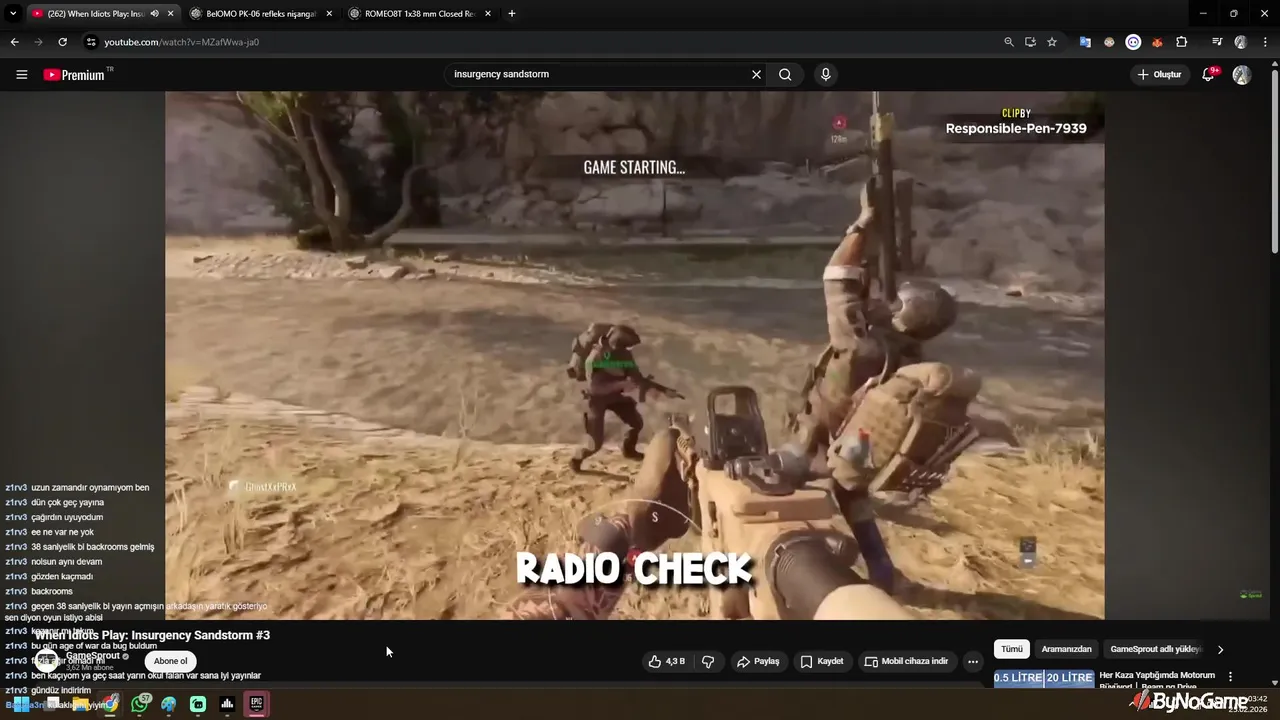
Task: Open the tab search dropdown arrow
Action: 13,14
